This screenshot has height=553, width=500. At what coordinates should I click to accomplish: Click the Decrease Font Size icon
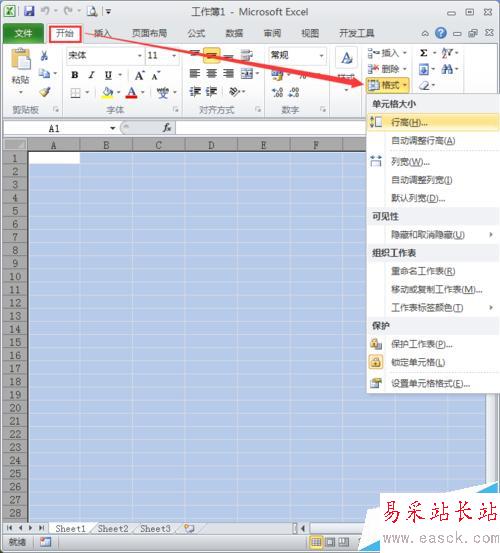point(156,75)
